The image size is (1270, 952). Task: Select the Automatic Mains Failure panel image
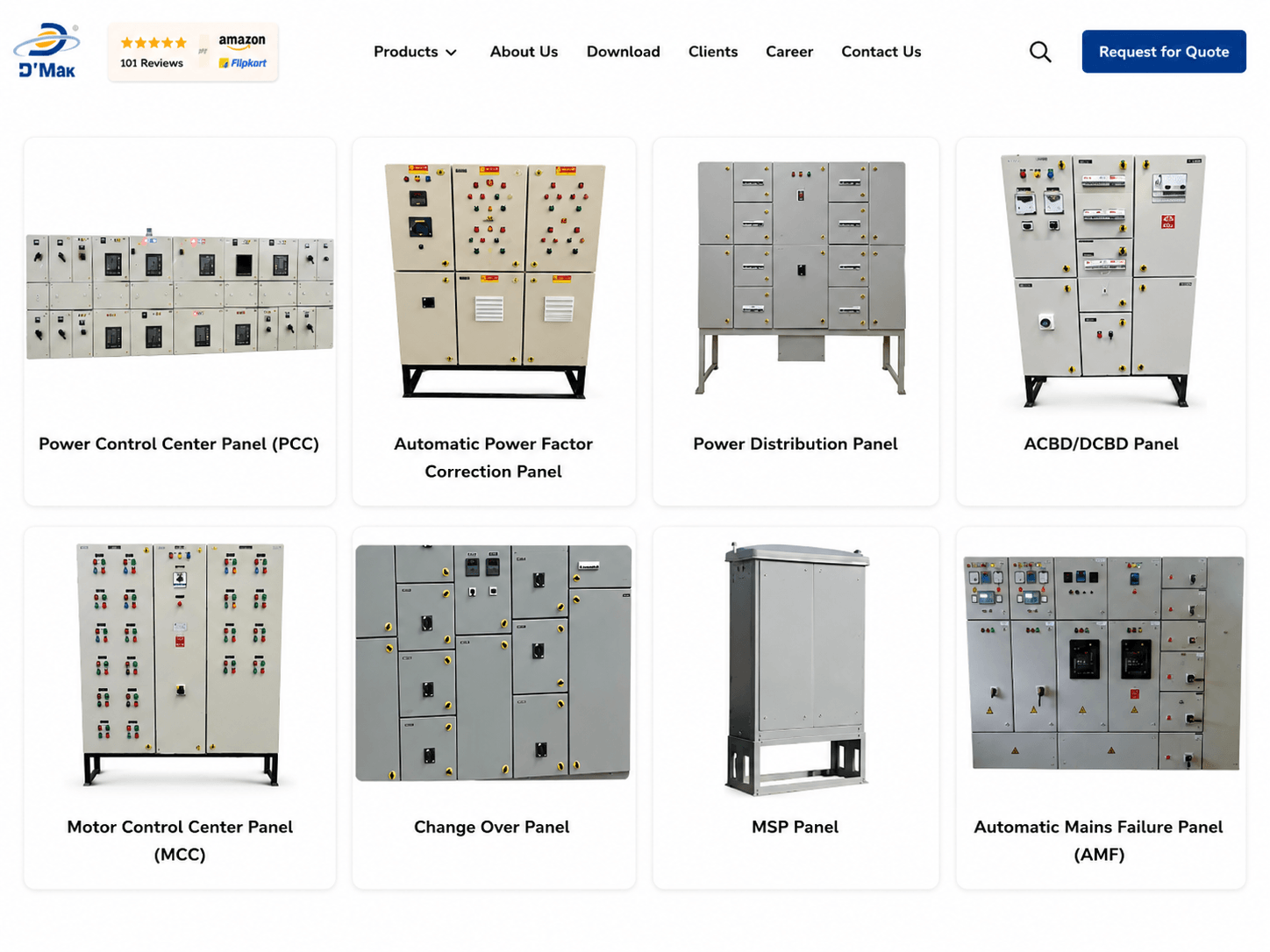click(1103, 663)
